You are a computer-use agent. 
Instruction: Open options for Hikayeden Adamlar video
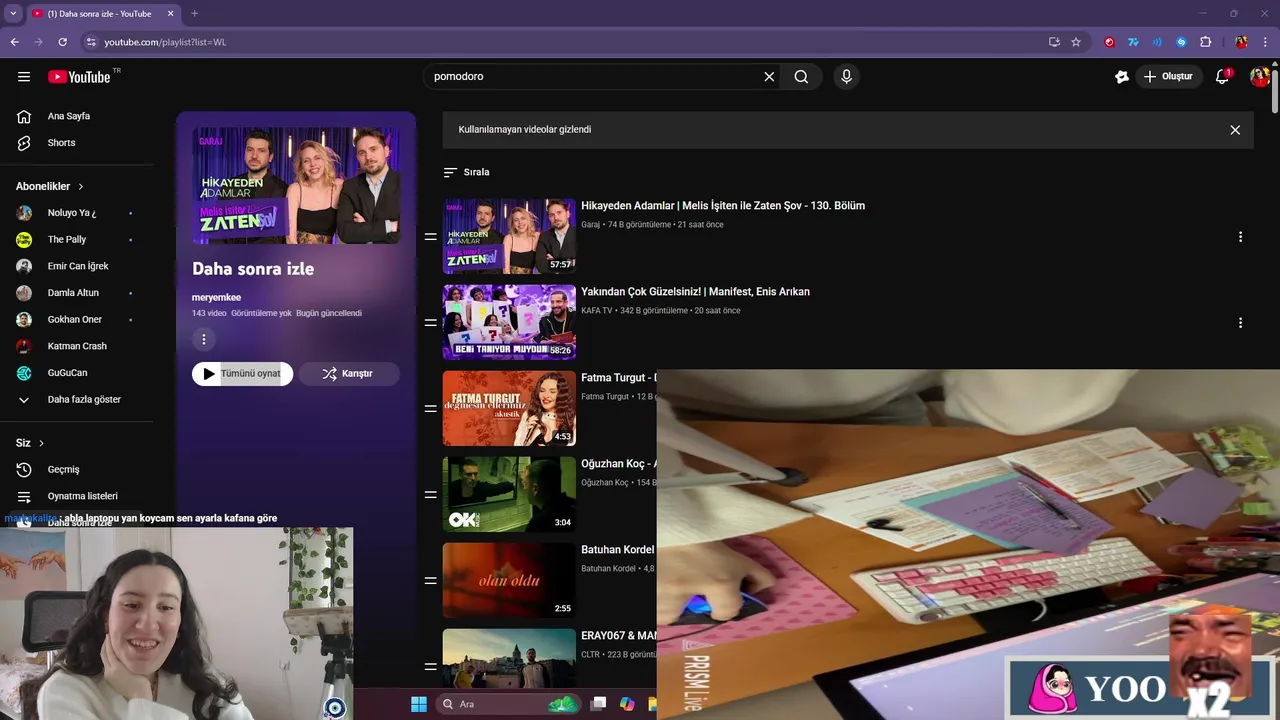click(x=1240, y=237)
